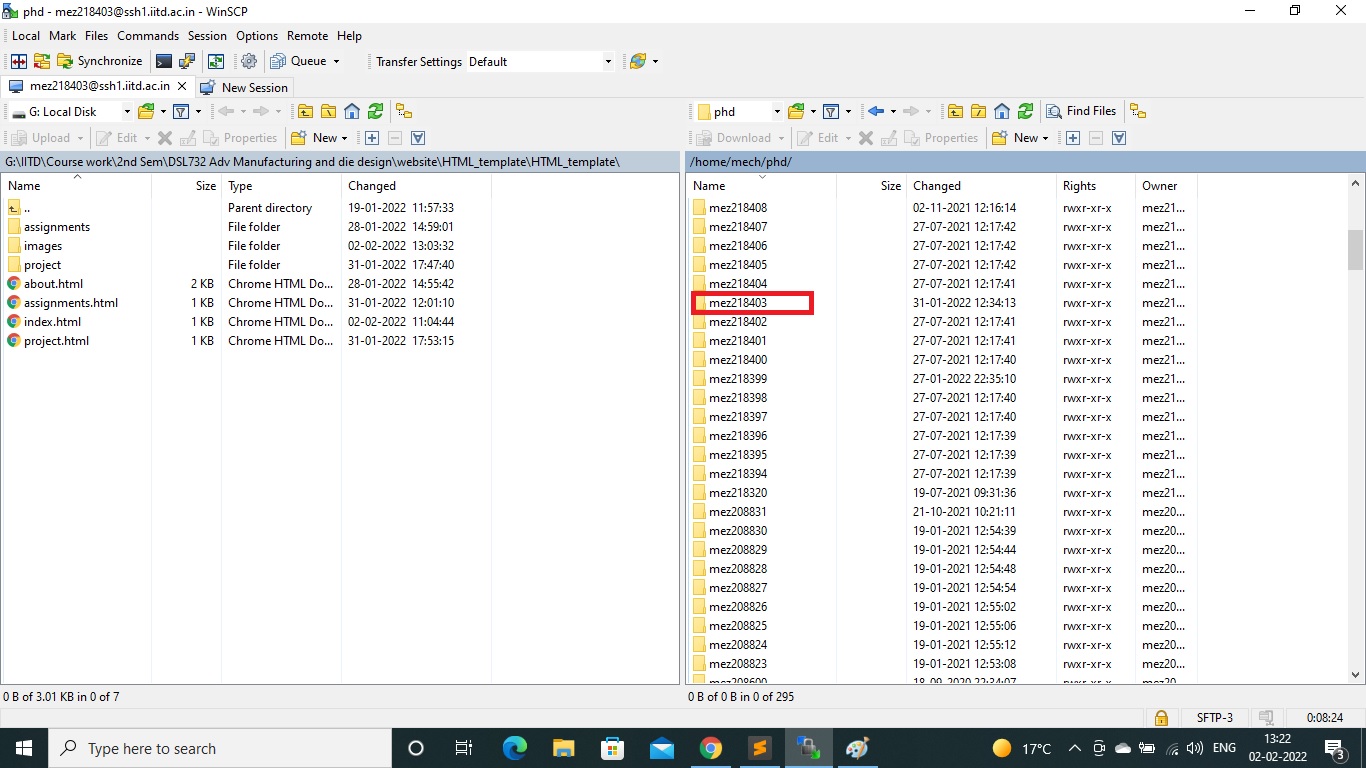Refresh the remote panel file list
This screenshot has width=1366, height=768.
(x=1025, y=111)
